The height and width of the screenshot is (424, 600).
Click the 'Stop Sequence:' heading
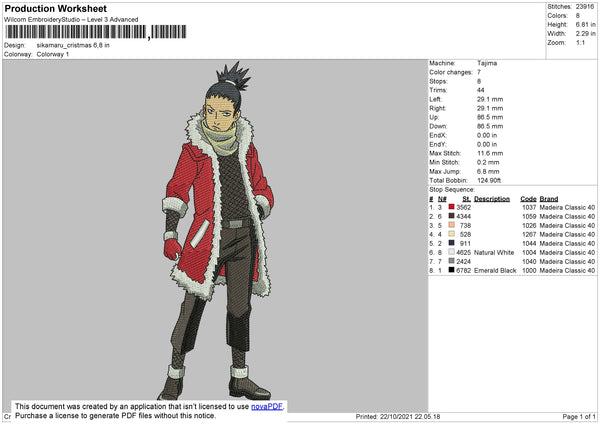[x=452, y=190]
